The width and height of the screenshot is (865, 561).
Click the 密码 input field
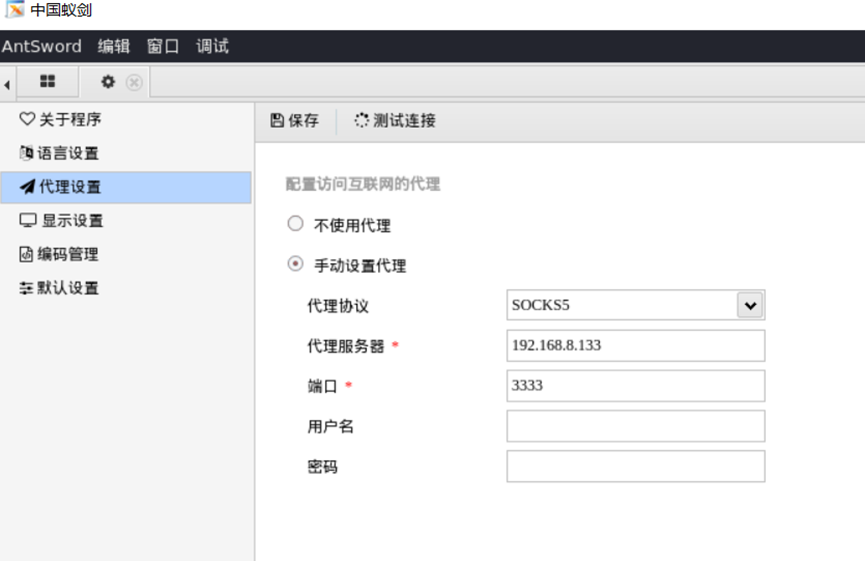point(636,466)
